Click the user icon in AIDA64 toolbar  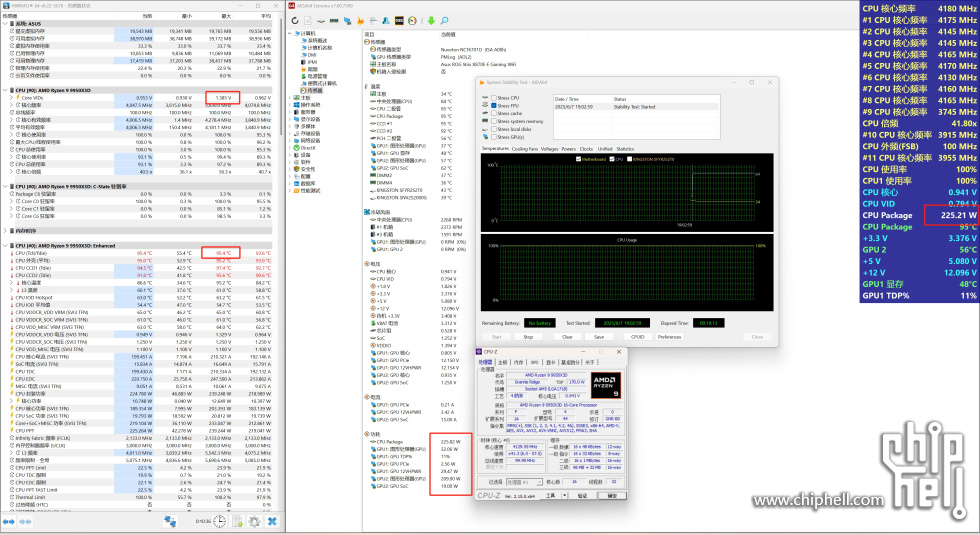point(386,21)
